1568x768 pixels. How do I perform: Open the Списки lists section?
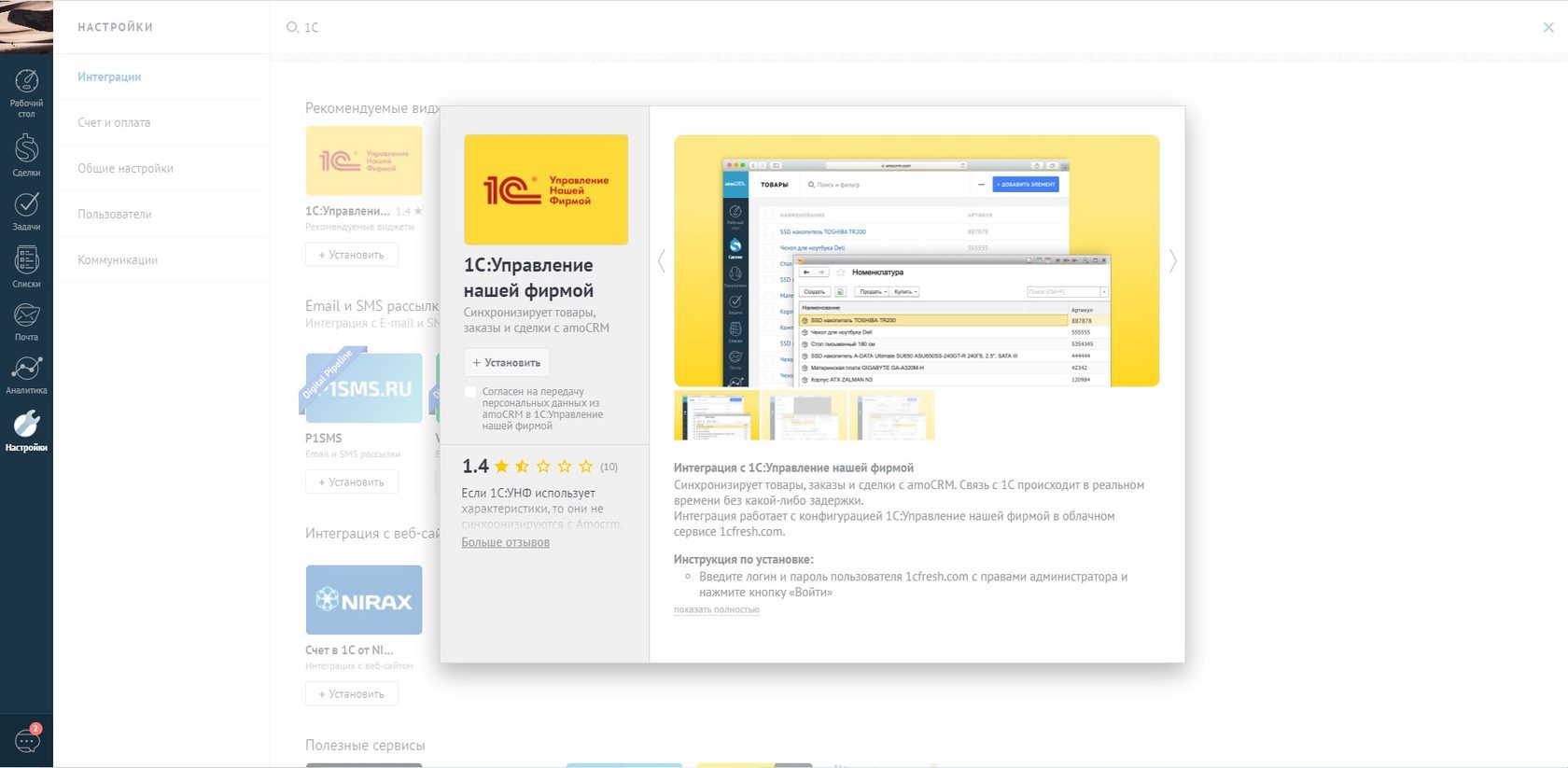click(x=26, y=267)
